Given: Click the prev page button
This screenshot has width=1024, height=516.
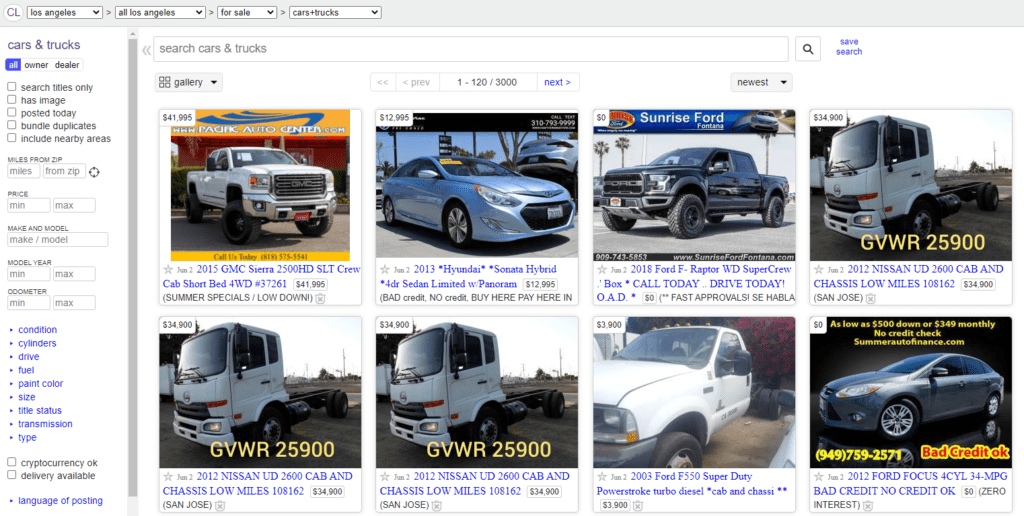Looking at the screenshot, I should tap(417, 82).
